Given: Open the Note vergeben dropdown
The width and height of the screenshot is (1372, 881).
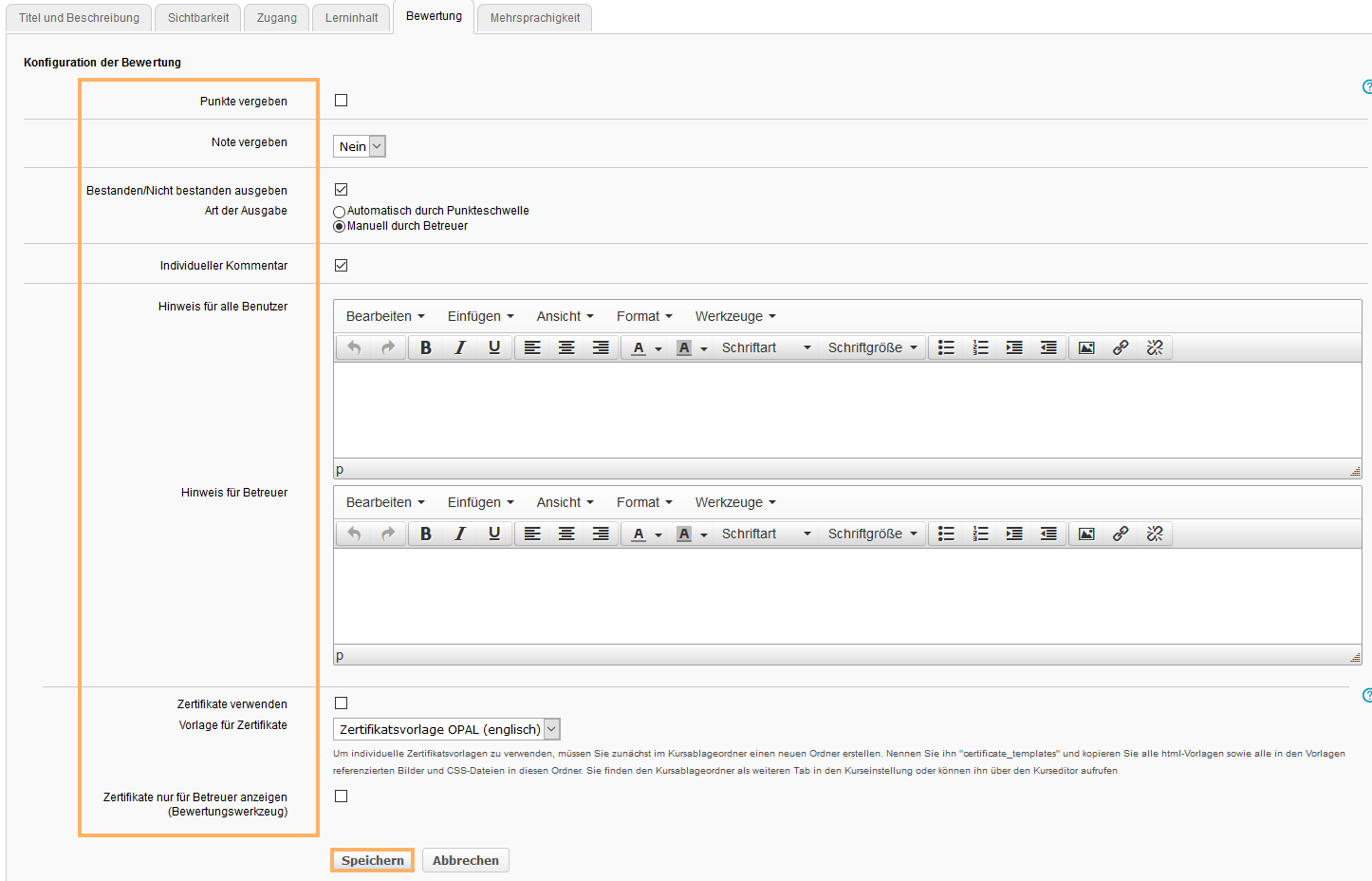Looking at the screenshot, I should [360, 146].
